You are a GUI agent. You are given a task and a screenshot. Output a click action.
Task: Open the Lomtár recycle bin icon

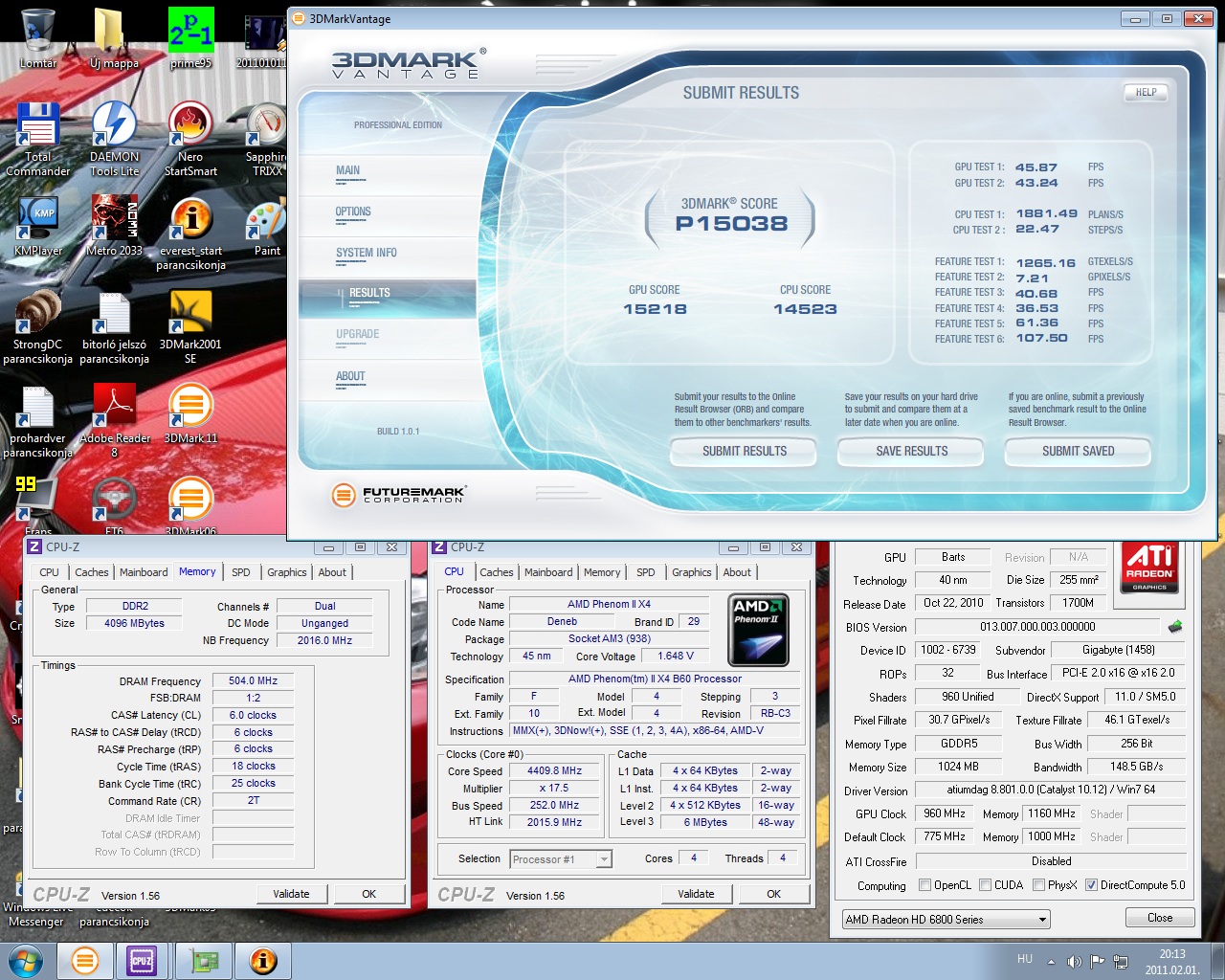coord(38,38)
